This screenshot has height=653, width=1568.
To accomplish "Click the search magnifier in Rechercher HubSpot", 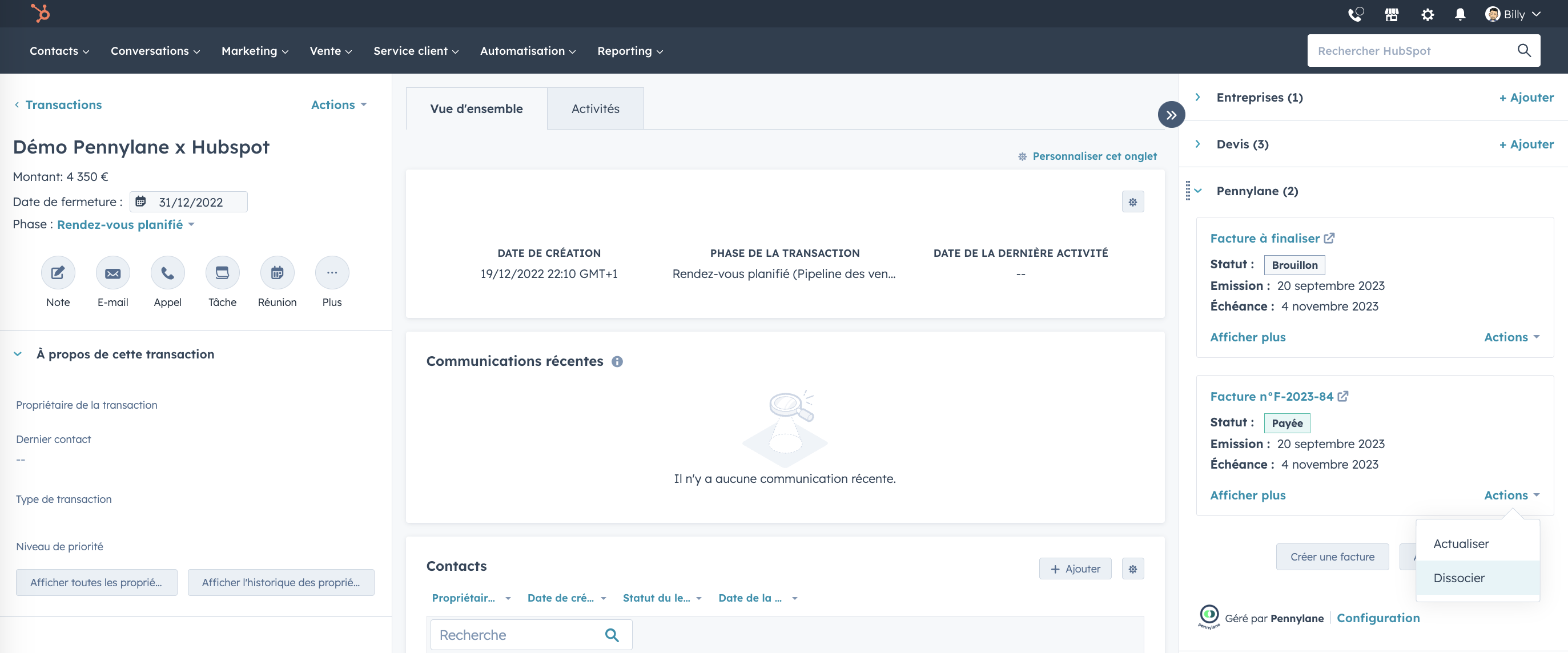I will click(1523, 50).
